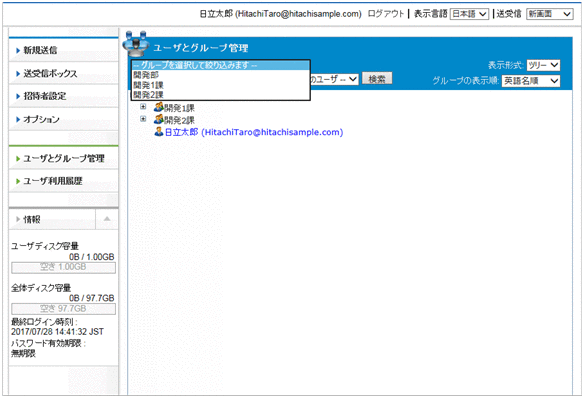Click the user icon beside 日立太郎
Screen dimensions: 585x399
coord(159,131)
